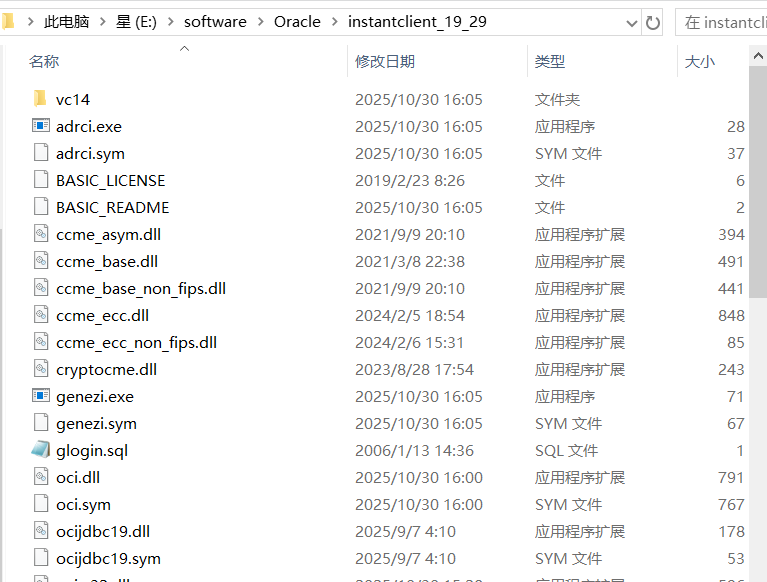Open the address bar history dropdown
Viewport: 767px width, 582px height.
[632, 23]
